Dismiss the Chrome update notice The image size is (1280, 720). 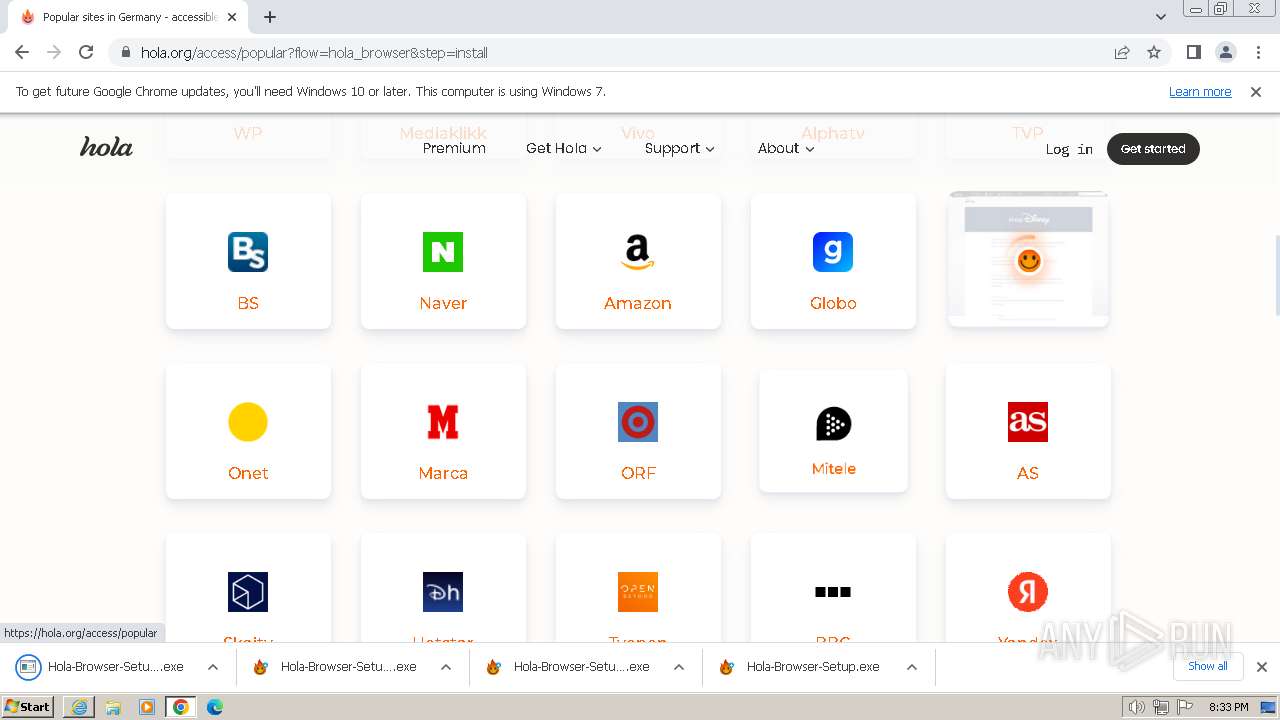pyautogui.click(x=1256, y=92)
